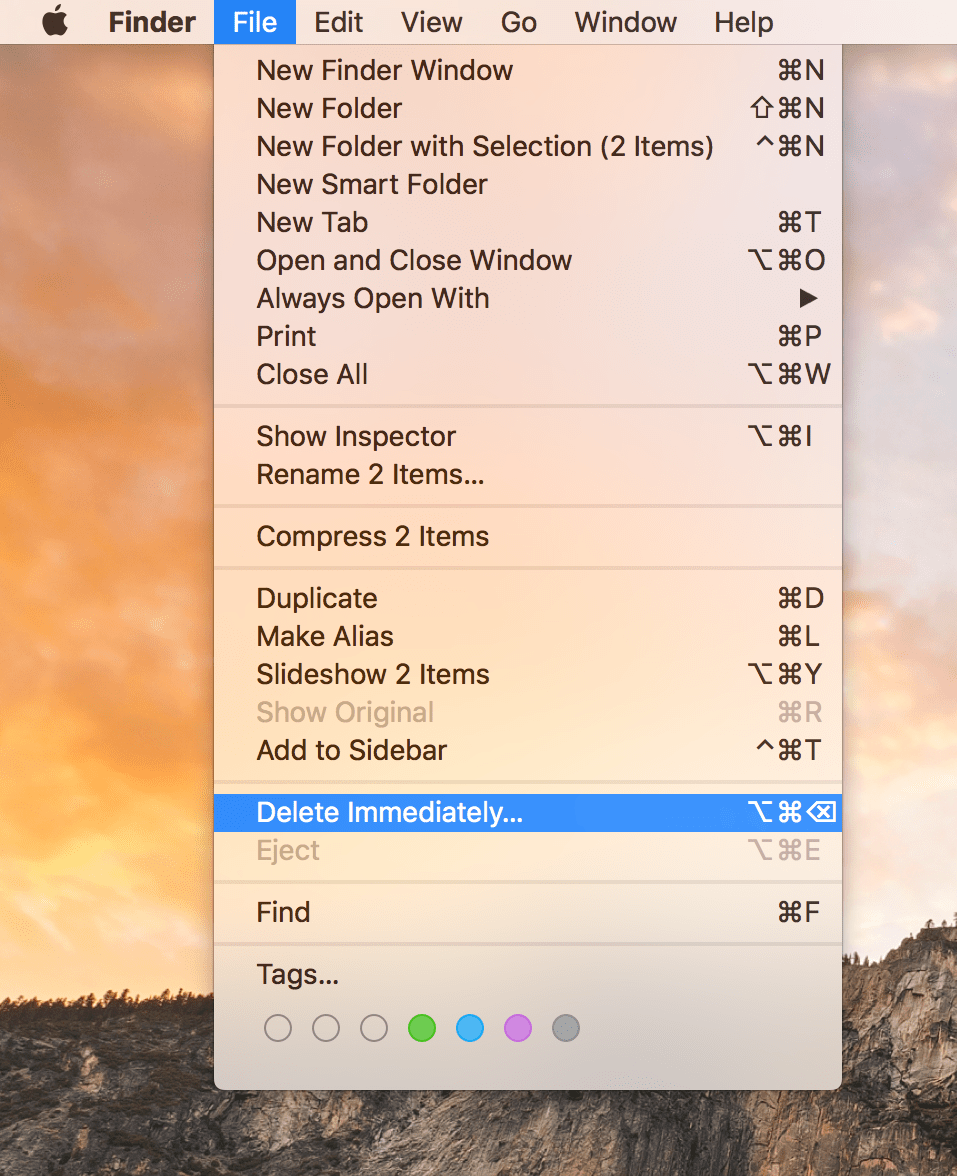Create a New Smart Folder
This screenshot has width=957, height=1176.
(x=372, y=184)
